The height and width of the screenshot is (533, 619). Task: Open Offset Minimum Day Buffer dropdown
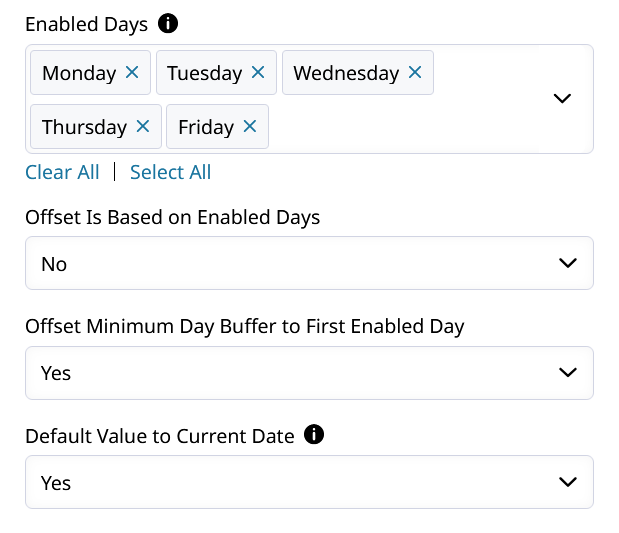(309, 373)
